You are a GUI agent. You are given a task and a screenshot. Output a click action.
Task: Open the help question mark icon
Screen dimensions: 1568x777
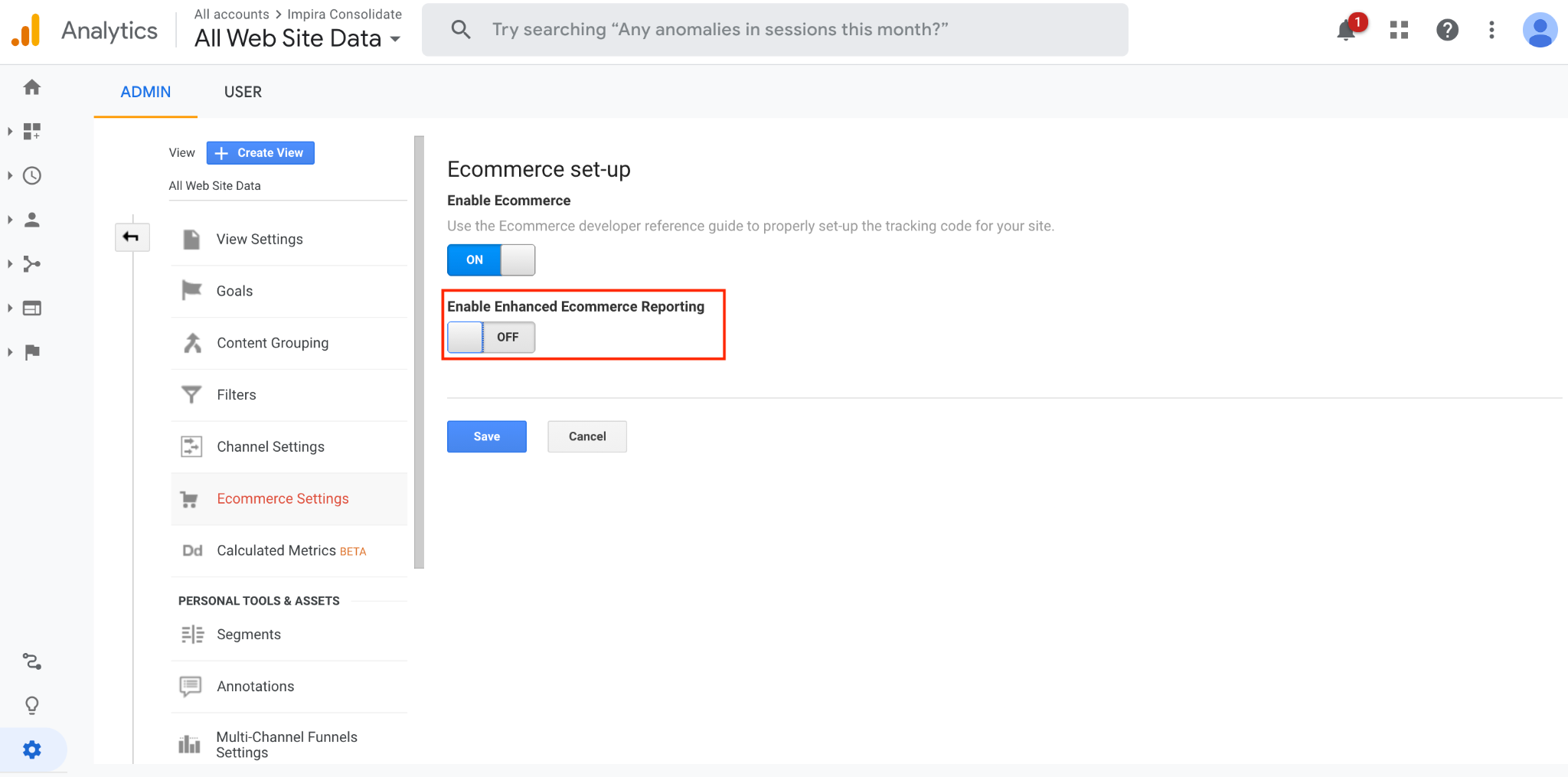1447,30
